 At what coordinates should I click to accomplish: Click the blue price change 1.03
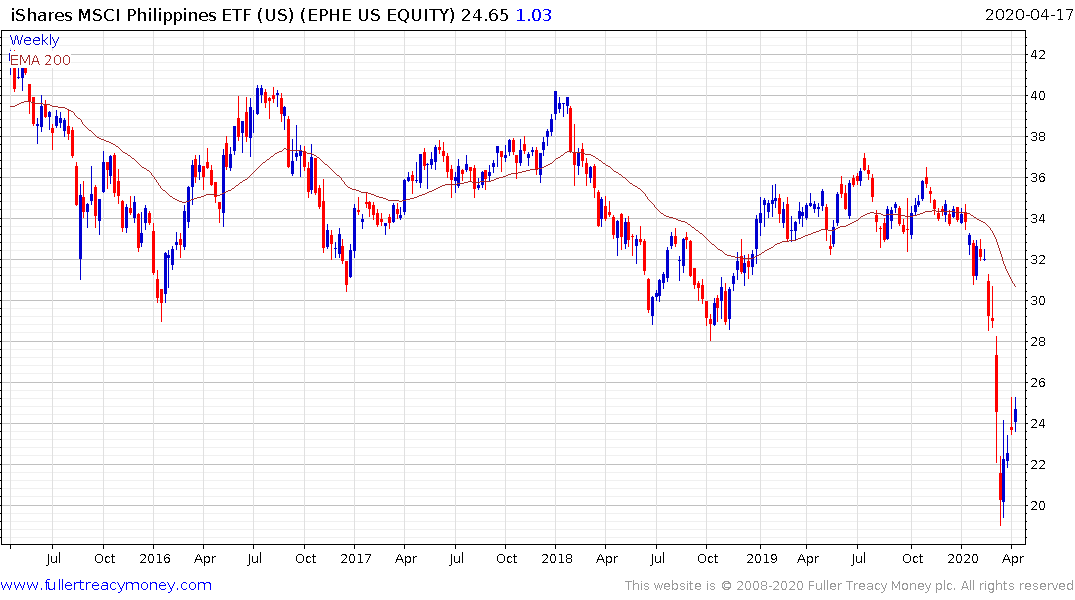533,15
